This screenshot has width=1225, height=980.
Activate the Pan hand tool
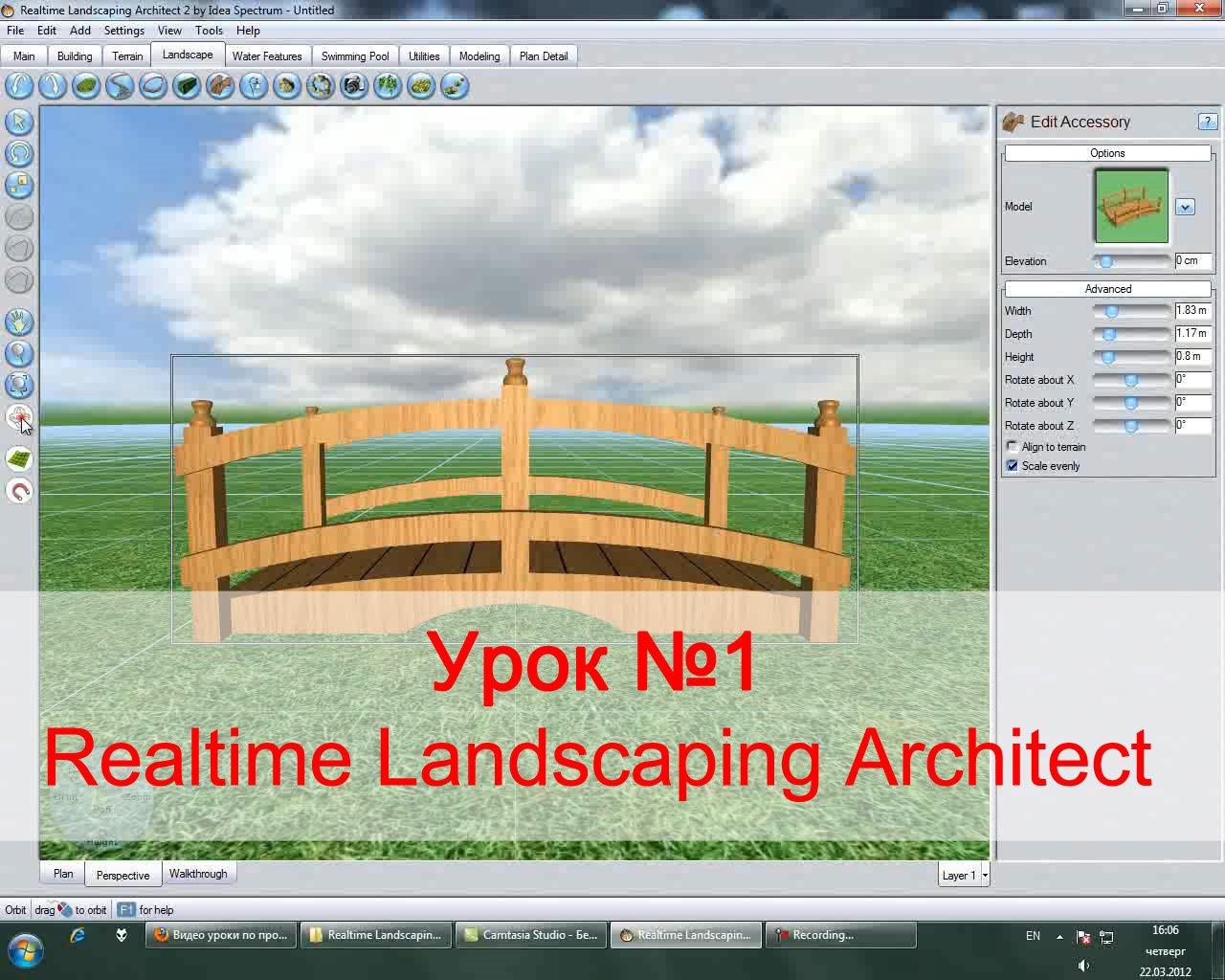pyautogui.click(x=19, y=322)
